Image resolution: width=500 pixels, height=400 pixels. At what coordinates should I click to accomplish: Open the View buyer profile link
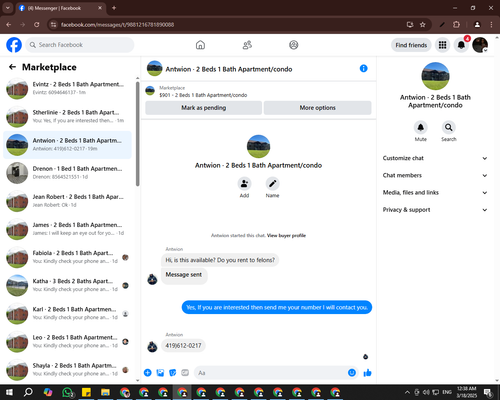[286, 235]
